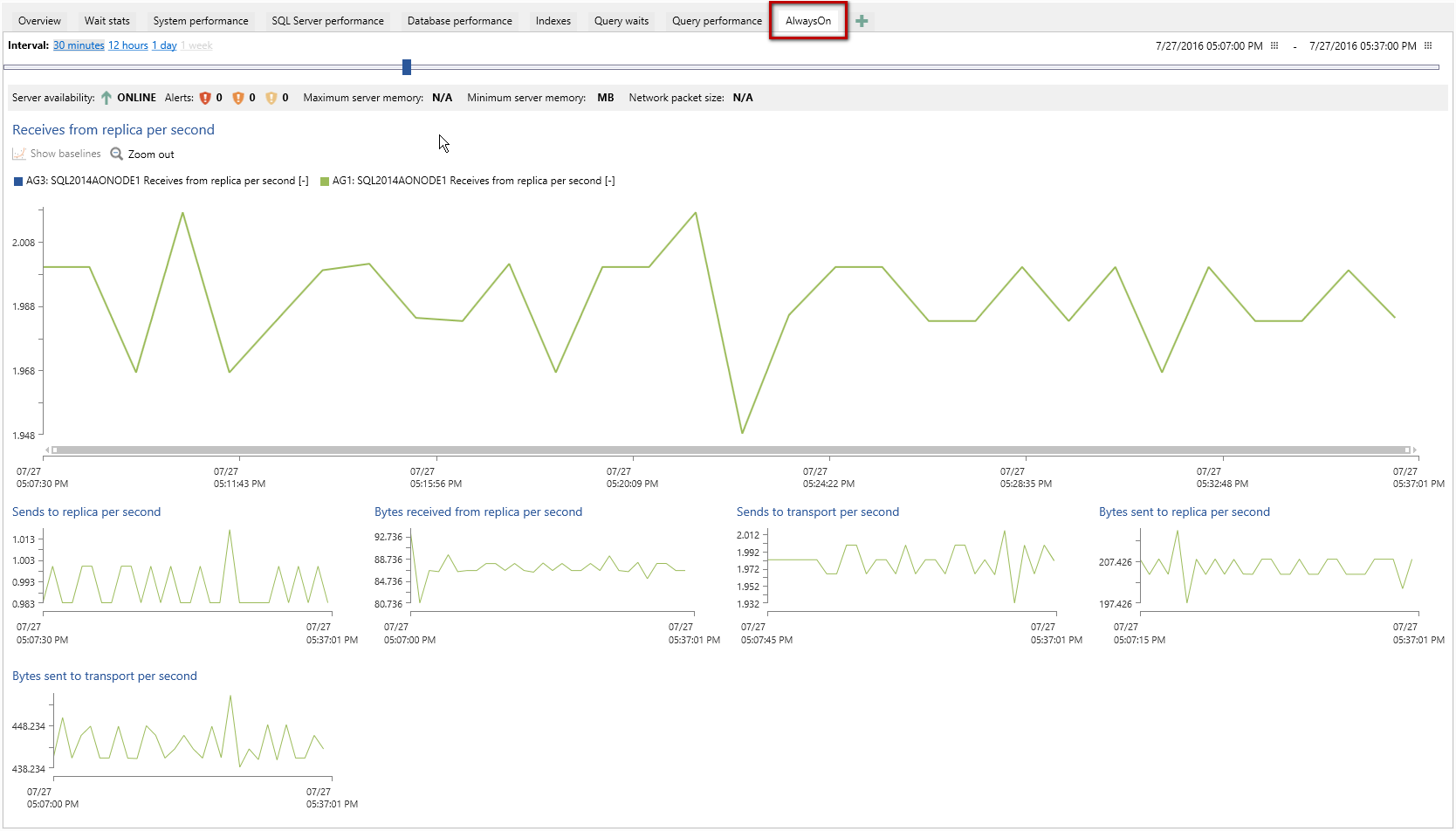Enable Show baselines
The width and height of the screenshot is (1456, 831).
pyautogui.click(x=57, y=154)
